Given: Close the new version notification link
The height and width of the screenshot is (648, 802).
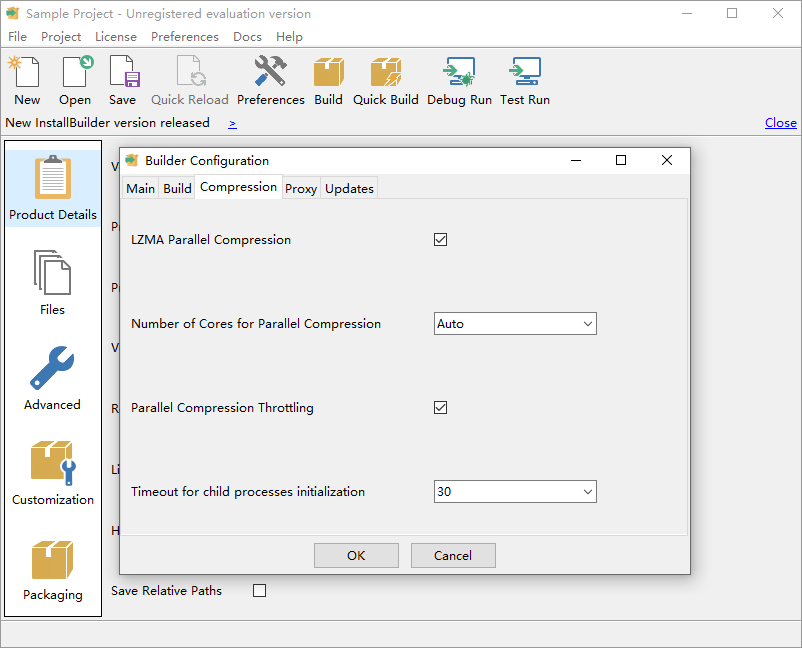Looking at the screenshot, I should click(781, 123).
